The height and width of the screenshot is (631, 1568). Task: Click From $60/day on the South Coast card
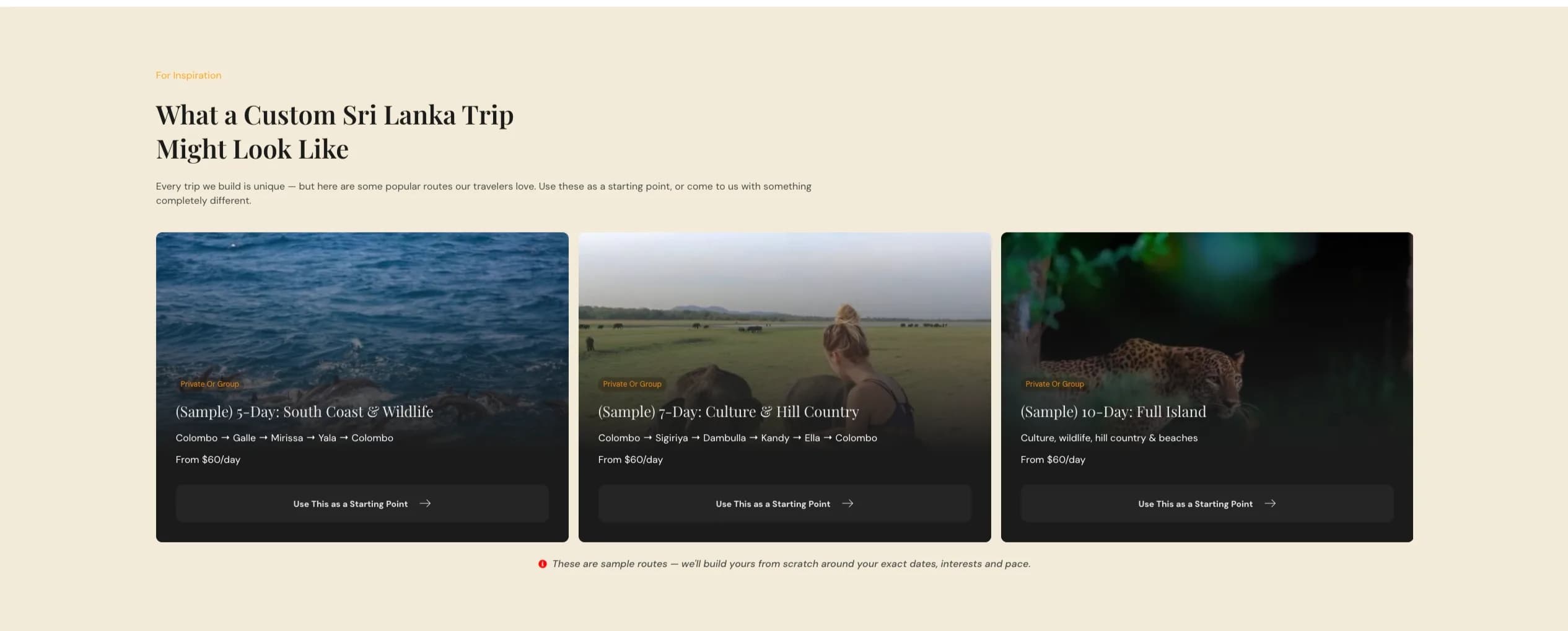(x=208, y=459)
